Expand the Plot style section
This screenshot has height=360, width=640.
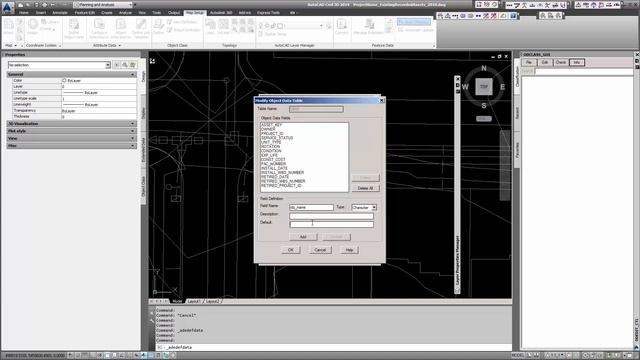[71, 131]
